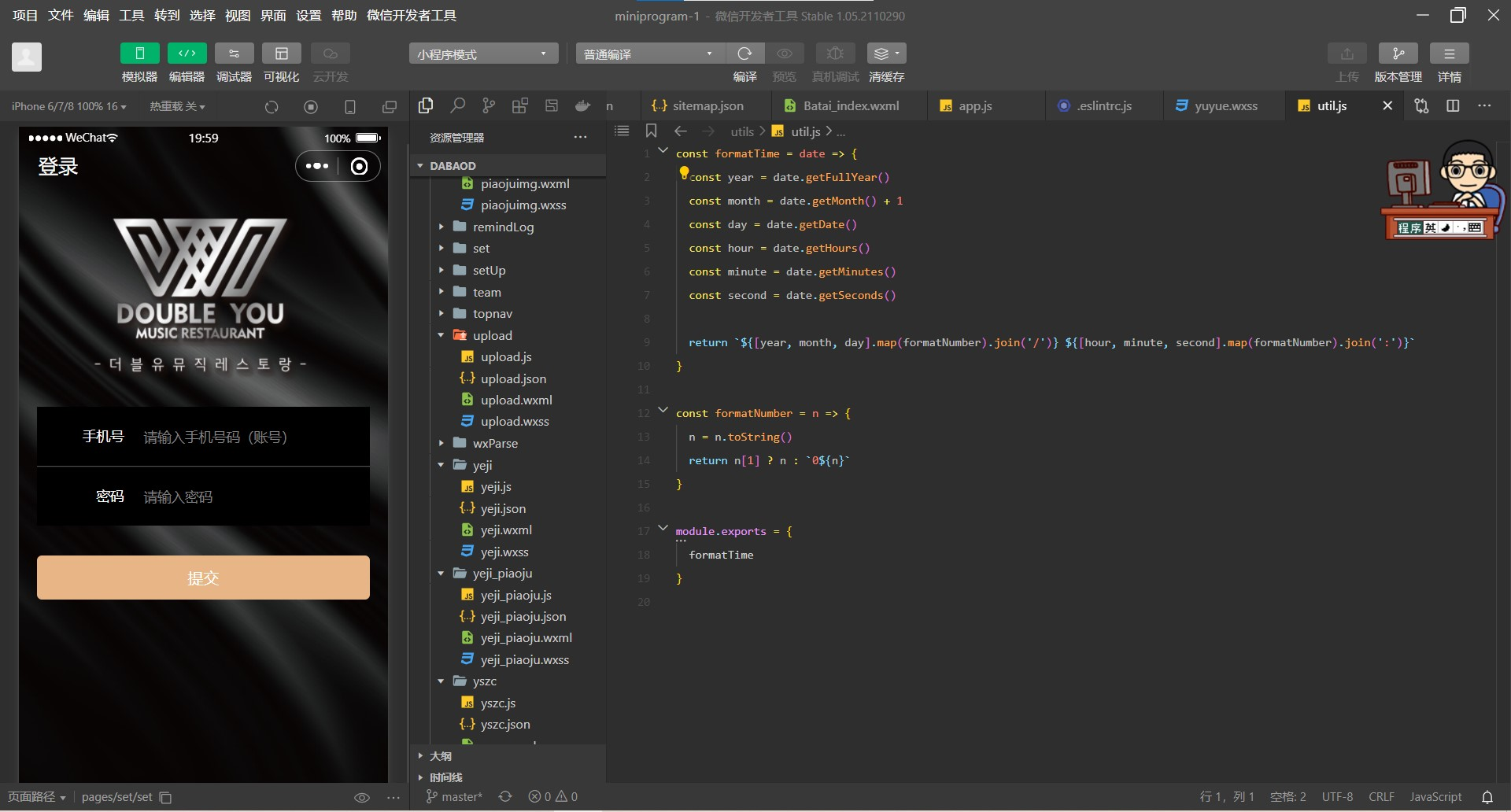Click the simulator phone device icon
1511x812 pixels.
click(350, 107)
